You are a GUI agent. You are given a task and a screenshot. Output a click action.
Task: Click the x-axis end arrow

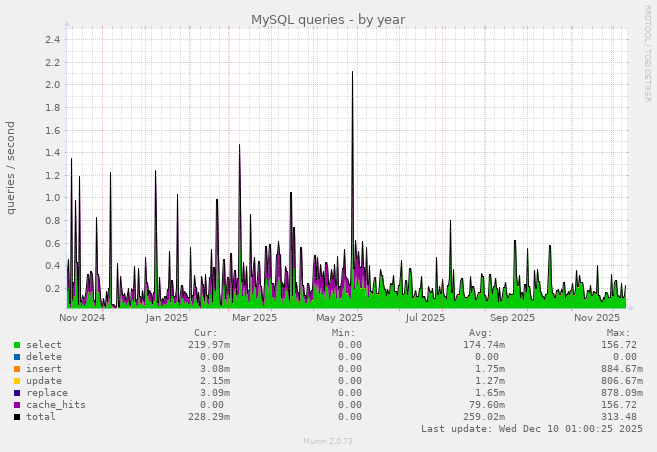pyautogui.click(x=631, y=308)
